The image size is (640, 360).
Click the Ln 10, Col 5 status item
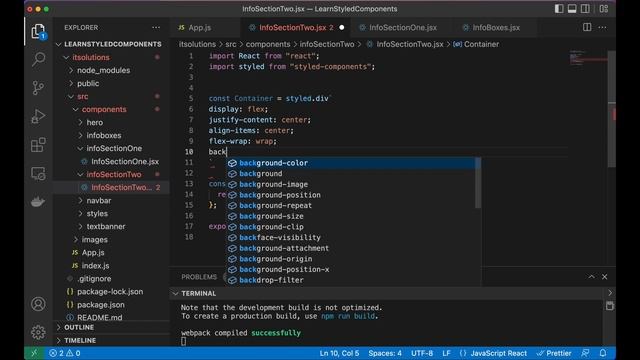[x=339, y=353]
